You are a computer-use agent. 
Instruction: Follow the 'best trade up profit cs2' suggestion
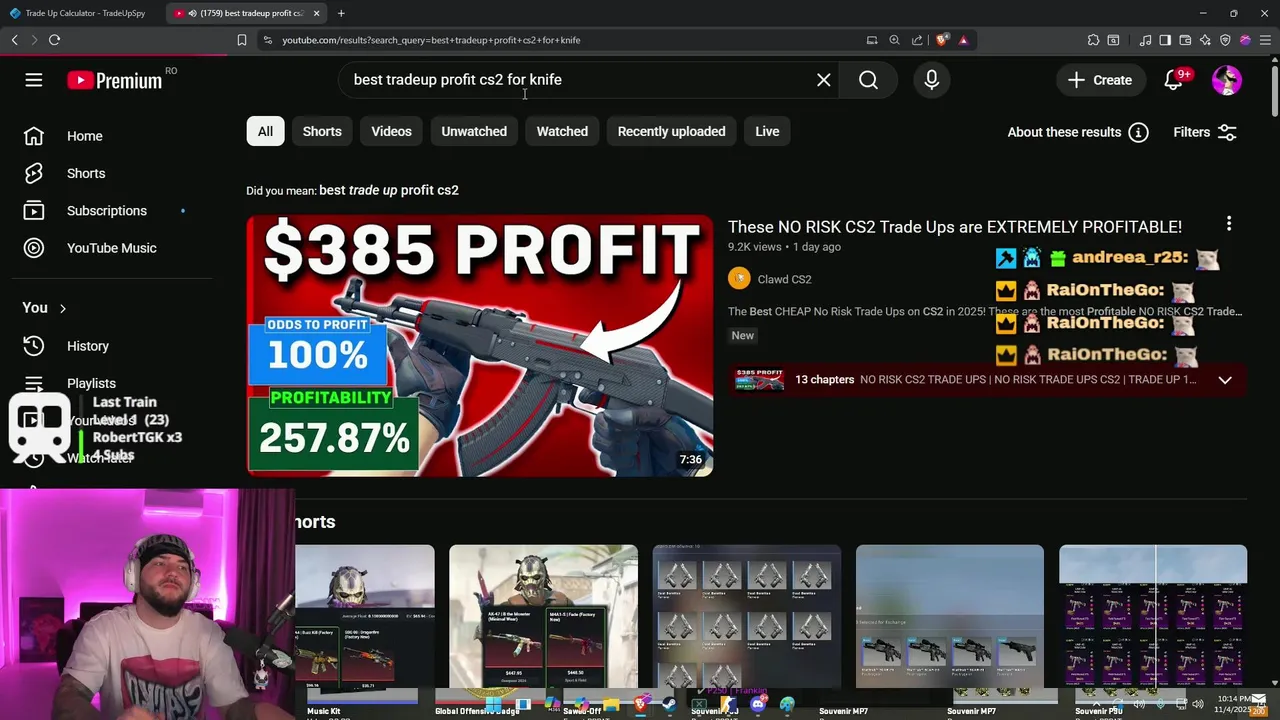click(388, 190)
